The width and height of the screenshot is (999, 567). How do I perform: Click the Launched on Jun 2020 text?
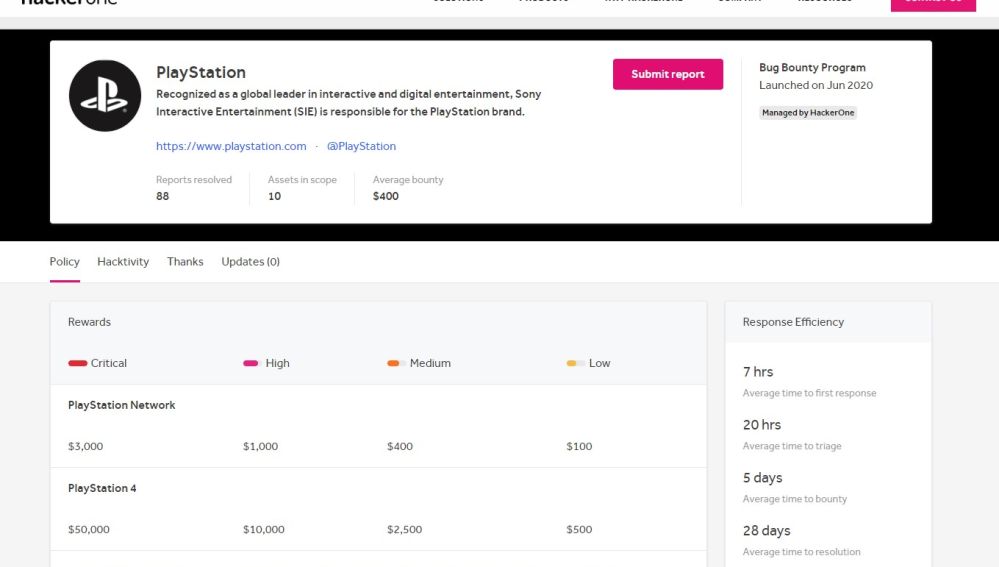pyautogui.click(x=816, y=85)
